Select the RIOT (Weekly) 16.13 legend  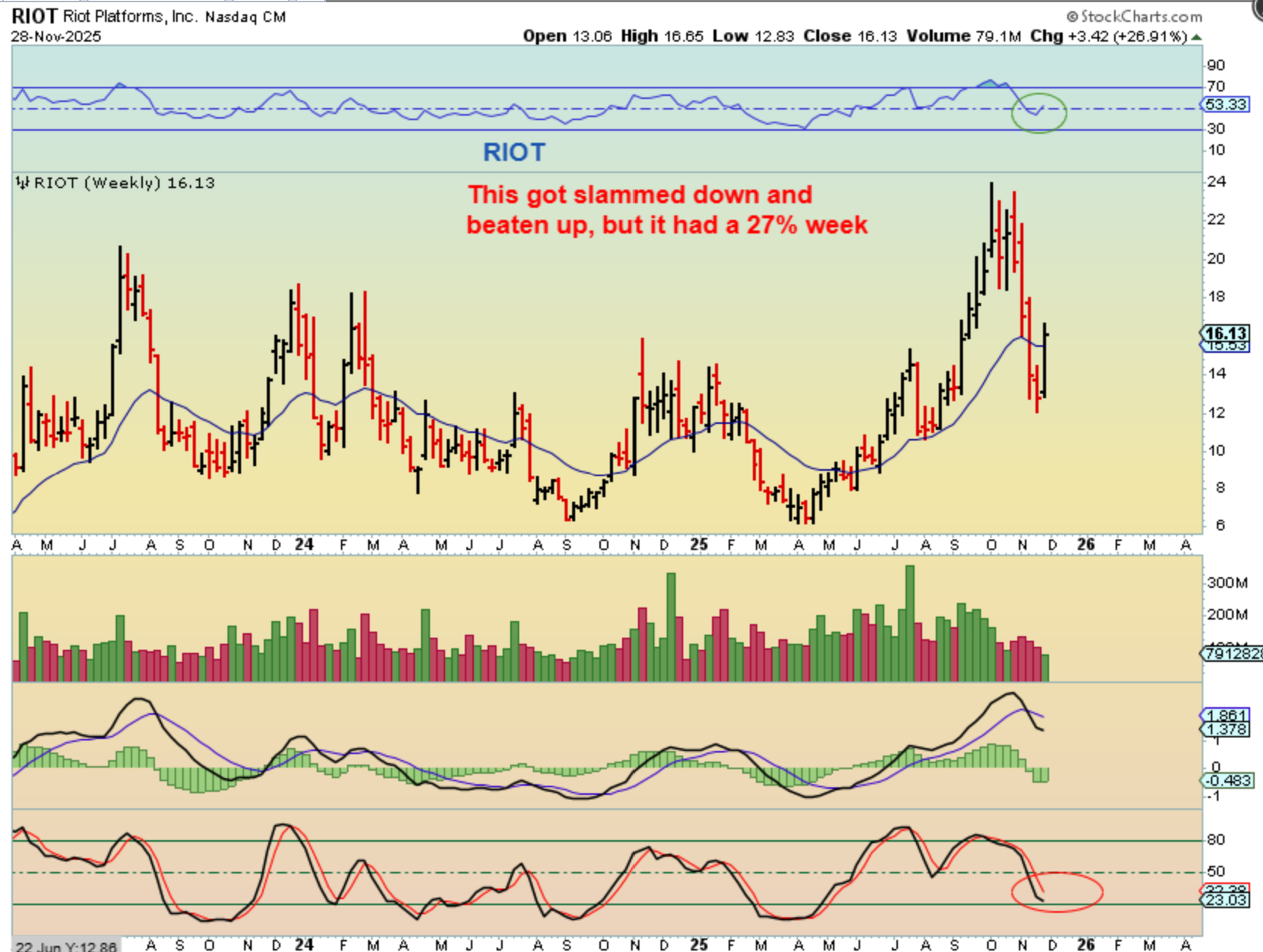pos(124,183)
